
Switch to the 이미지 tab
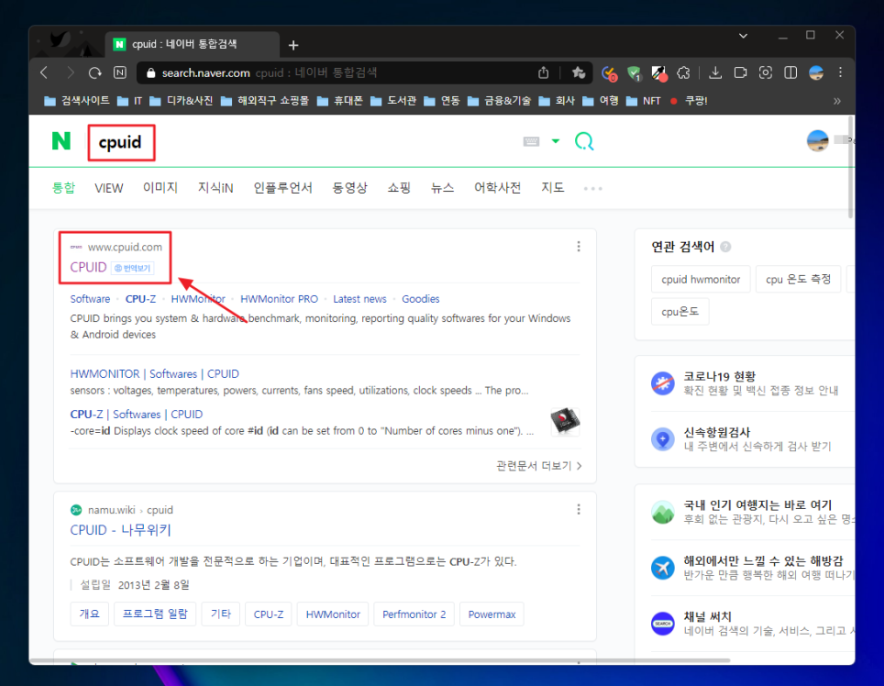[x=160, y=188]
